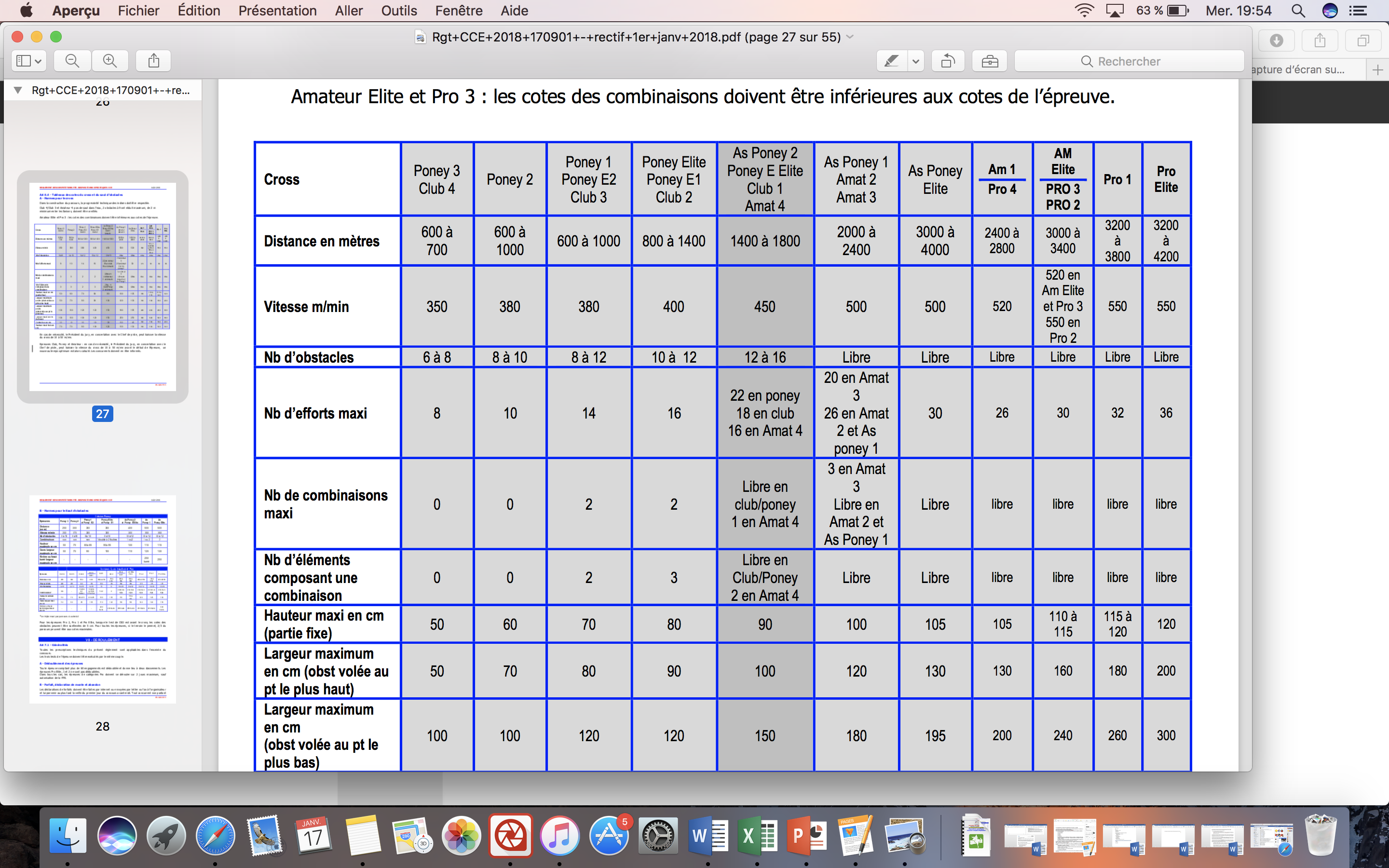Click the zoom in magnifier button
This screenshot has height=868, width=1389.
coord(109,61)
